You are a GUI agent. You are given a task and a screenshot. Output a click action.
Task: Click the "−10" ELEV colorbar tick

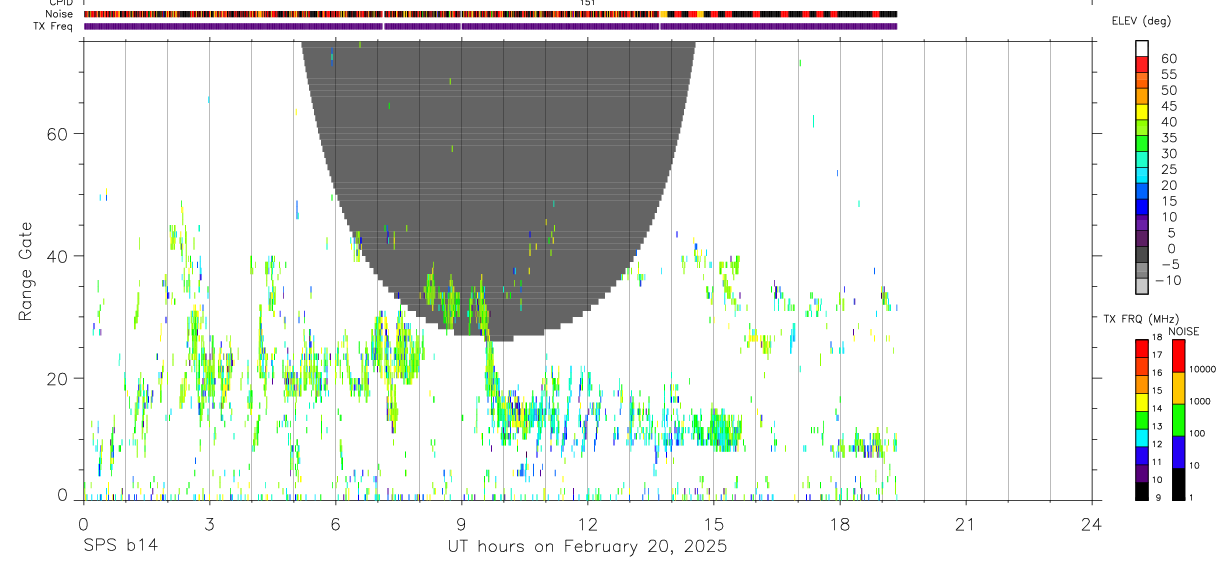[1169, 281]
